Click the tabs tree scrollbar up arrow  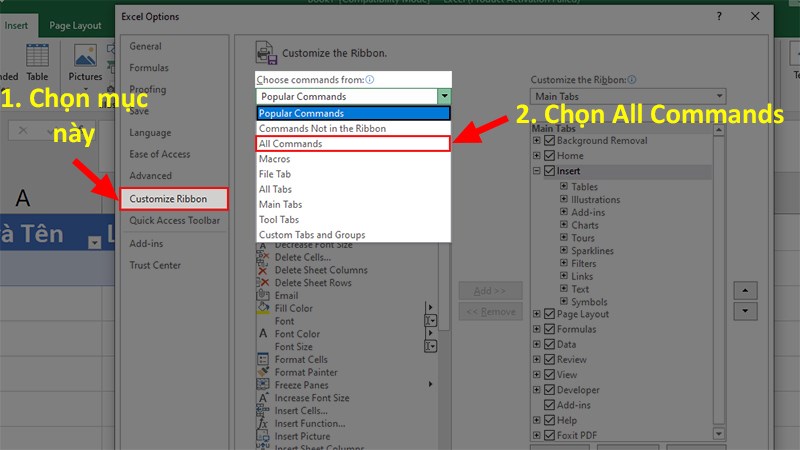pos(719,130)
